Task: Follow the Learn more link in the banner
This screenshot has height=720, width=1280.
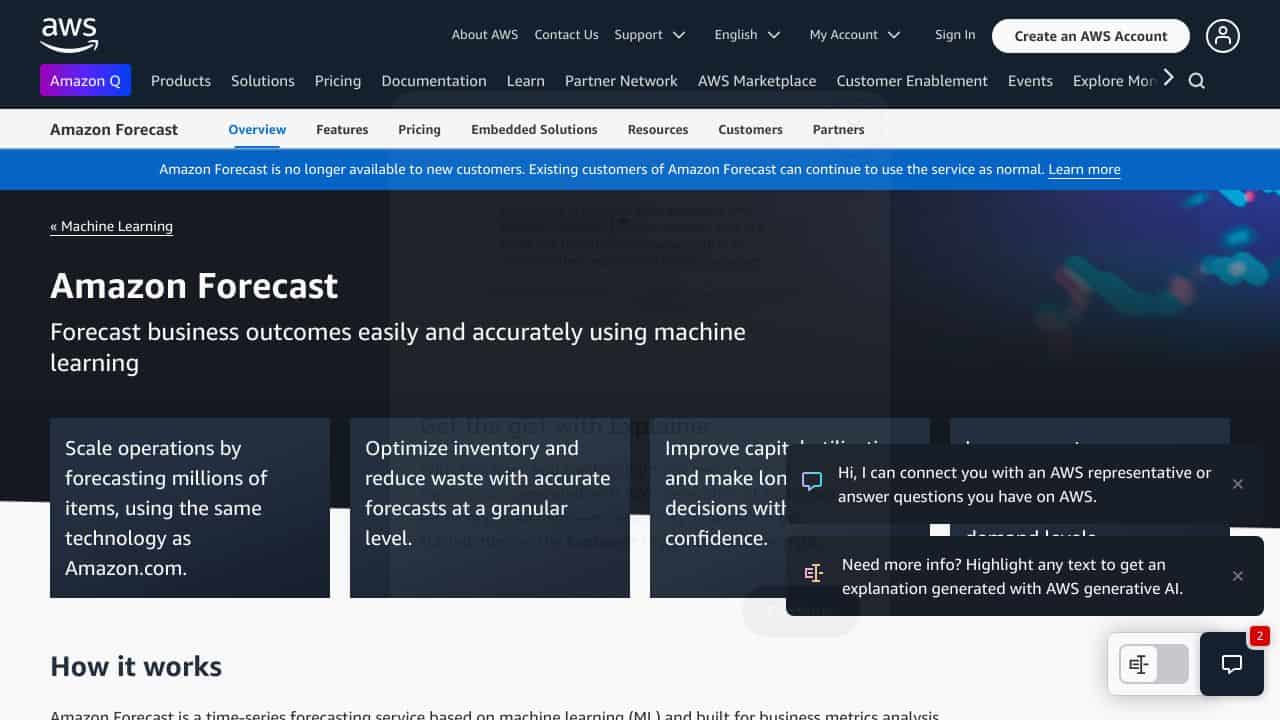Action: click(1084, 169)
